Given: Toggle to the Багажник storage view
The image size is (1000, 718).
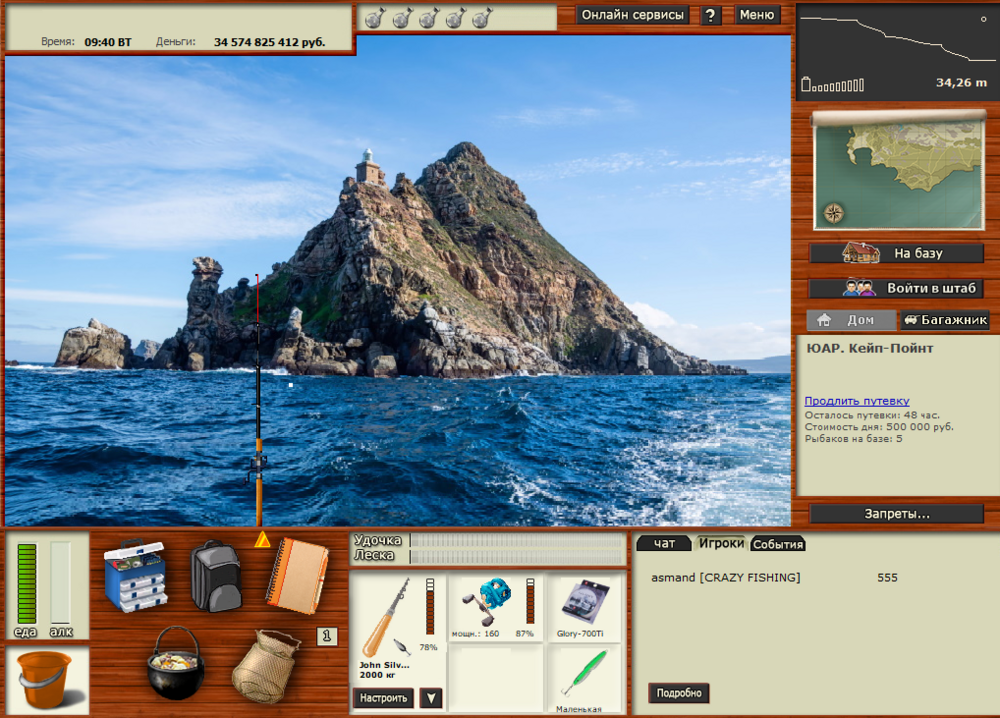Looking at the screenshot, I should coord(944,321).
